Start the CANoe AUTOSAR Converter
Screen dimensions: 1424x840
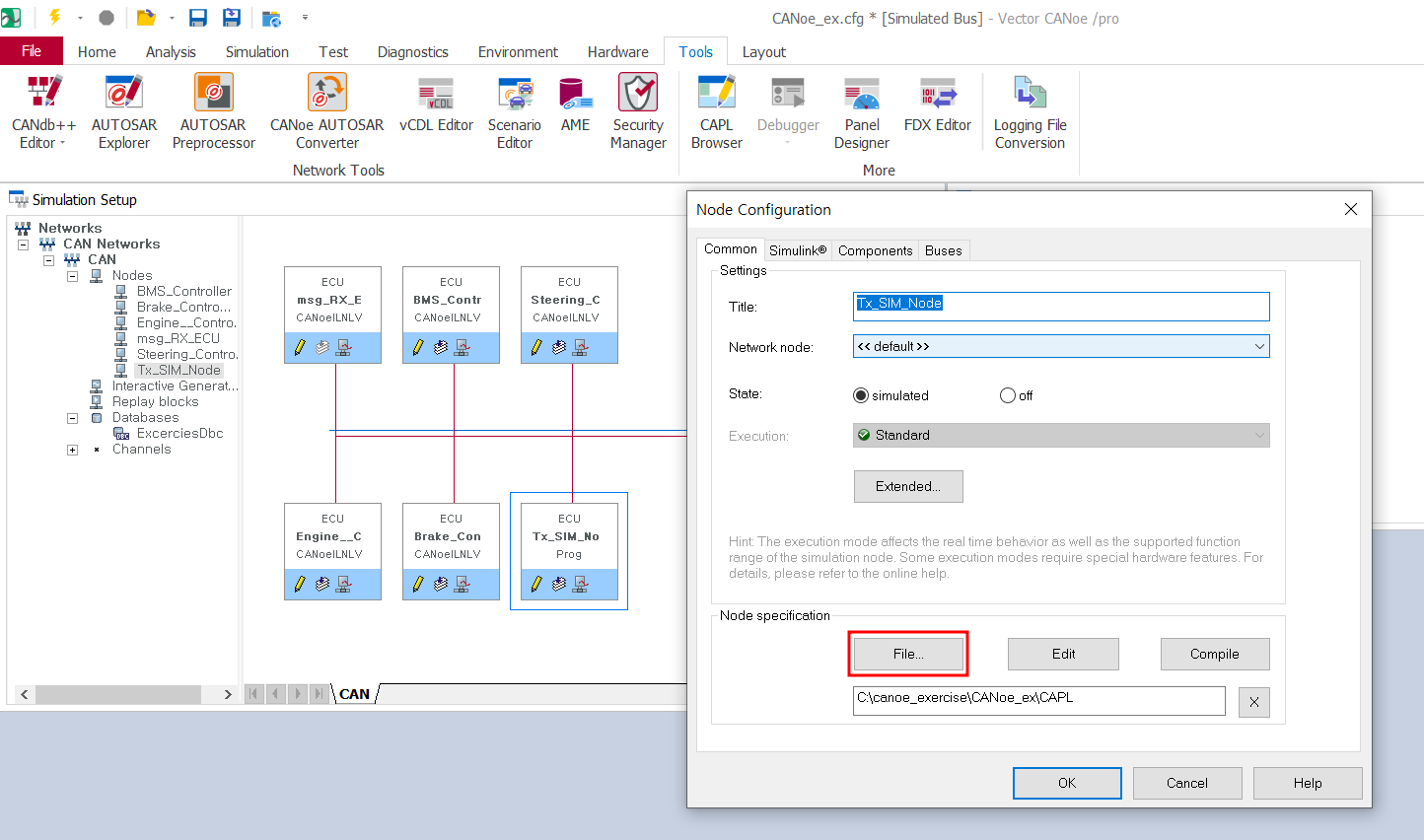pyautogui.click(x=327, y=111)
